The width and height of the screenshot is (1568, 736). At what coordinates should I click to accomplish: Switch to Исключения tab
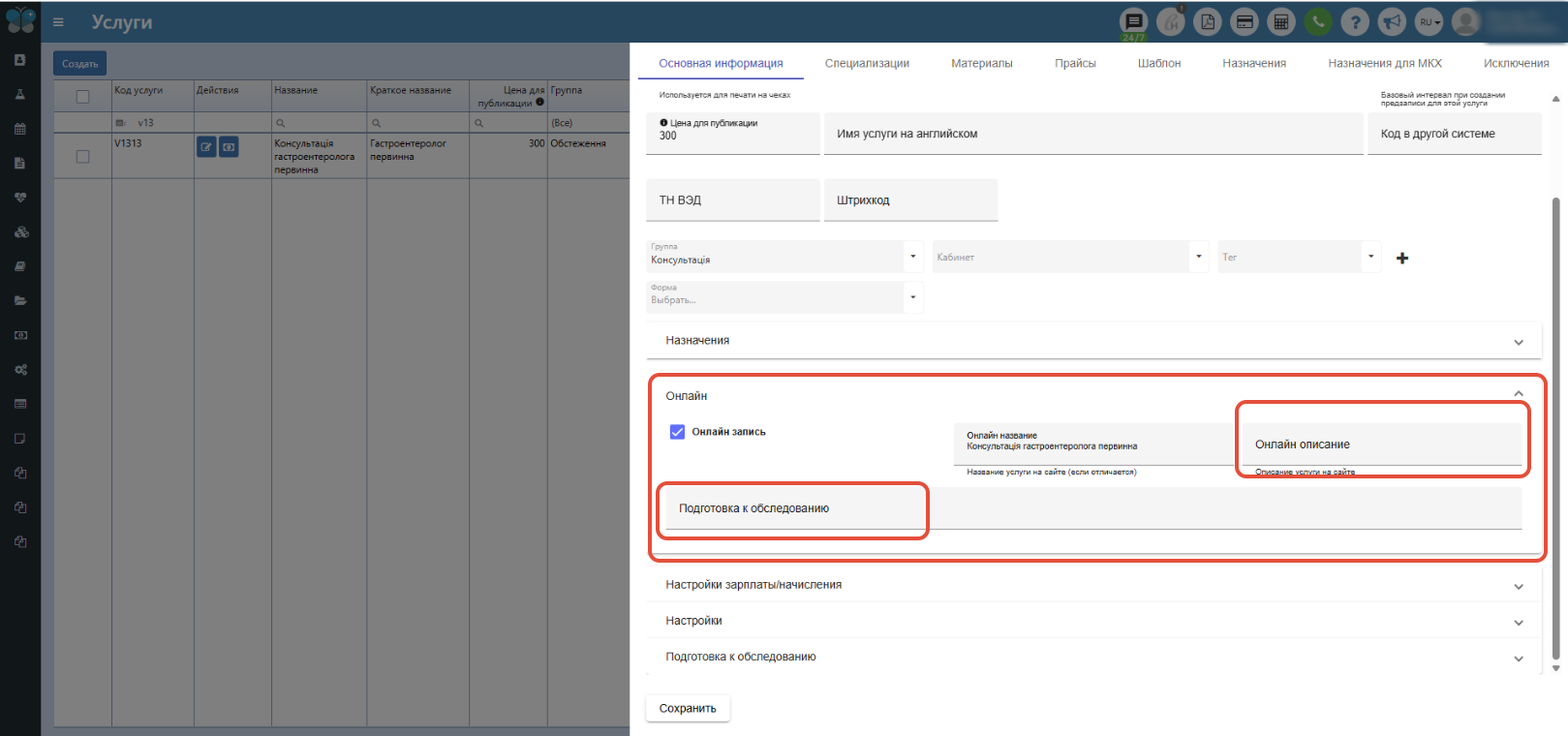coord(1516,63)
